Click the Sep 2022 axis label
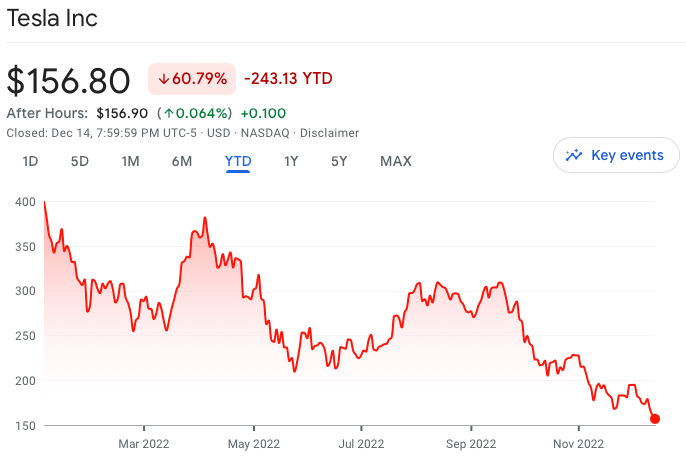The width and height of the screenshot is (686, 458). tap(470, 443)
